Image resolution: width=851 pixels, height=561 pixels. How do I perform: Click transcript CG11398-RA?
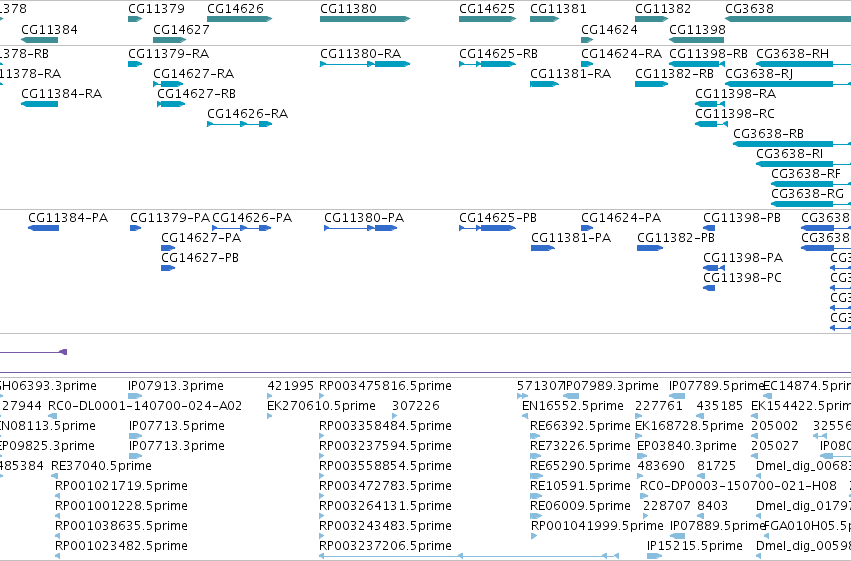(736, 94)
